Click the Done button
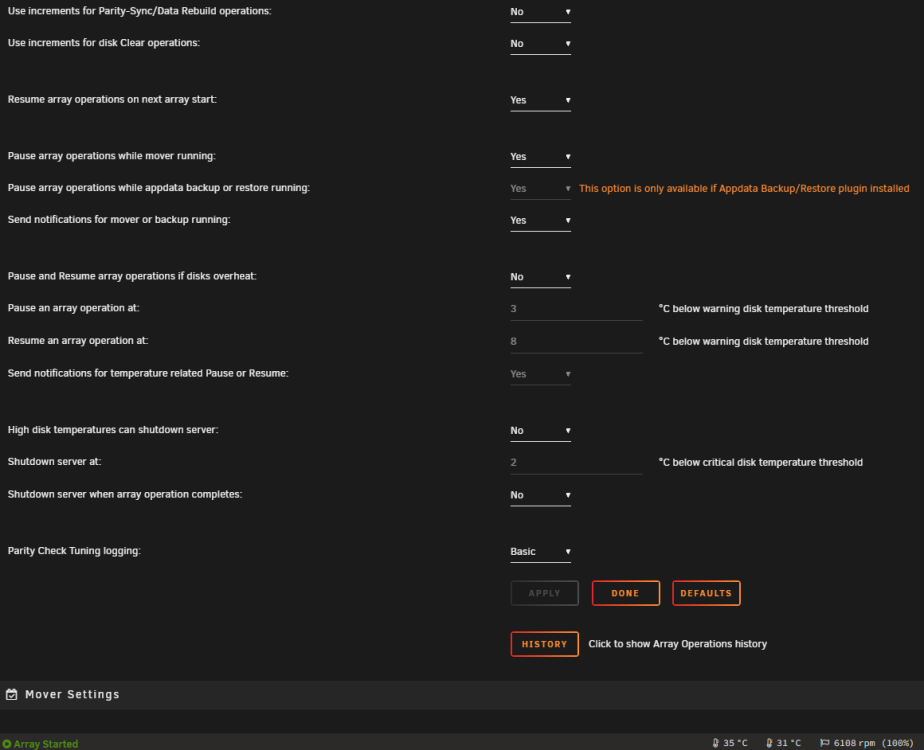The image size is (924, 750). (x=626, y=593)
